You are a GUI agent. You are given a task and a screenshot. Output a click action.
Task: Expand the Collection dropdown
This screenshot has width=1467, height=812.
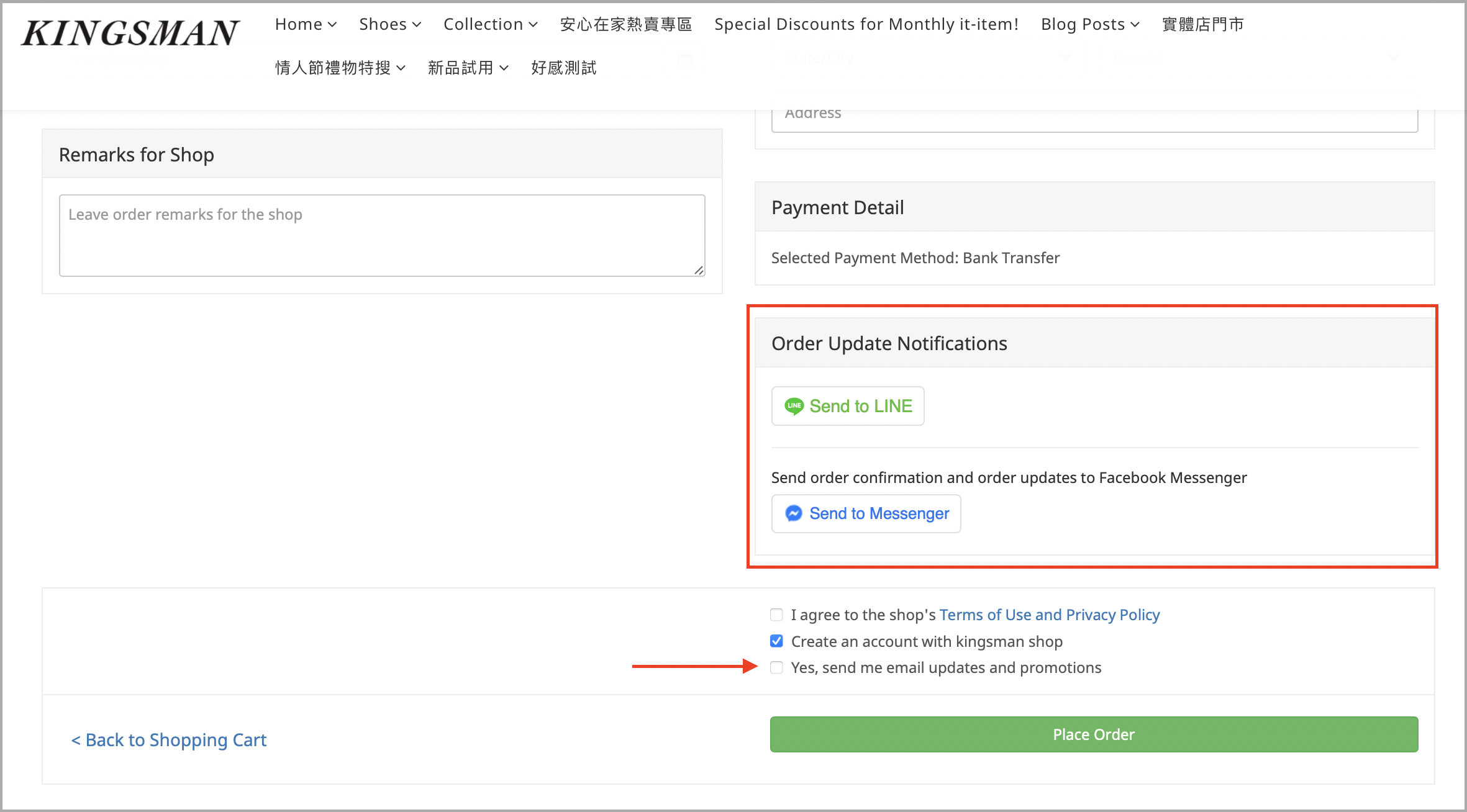coord(490,24)
